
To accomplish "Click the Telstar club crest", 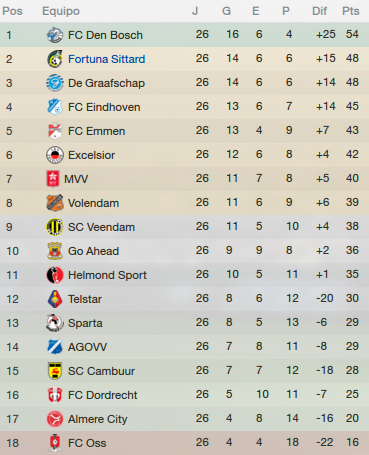I will click(55, 299).
